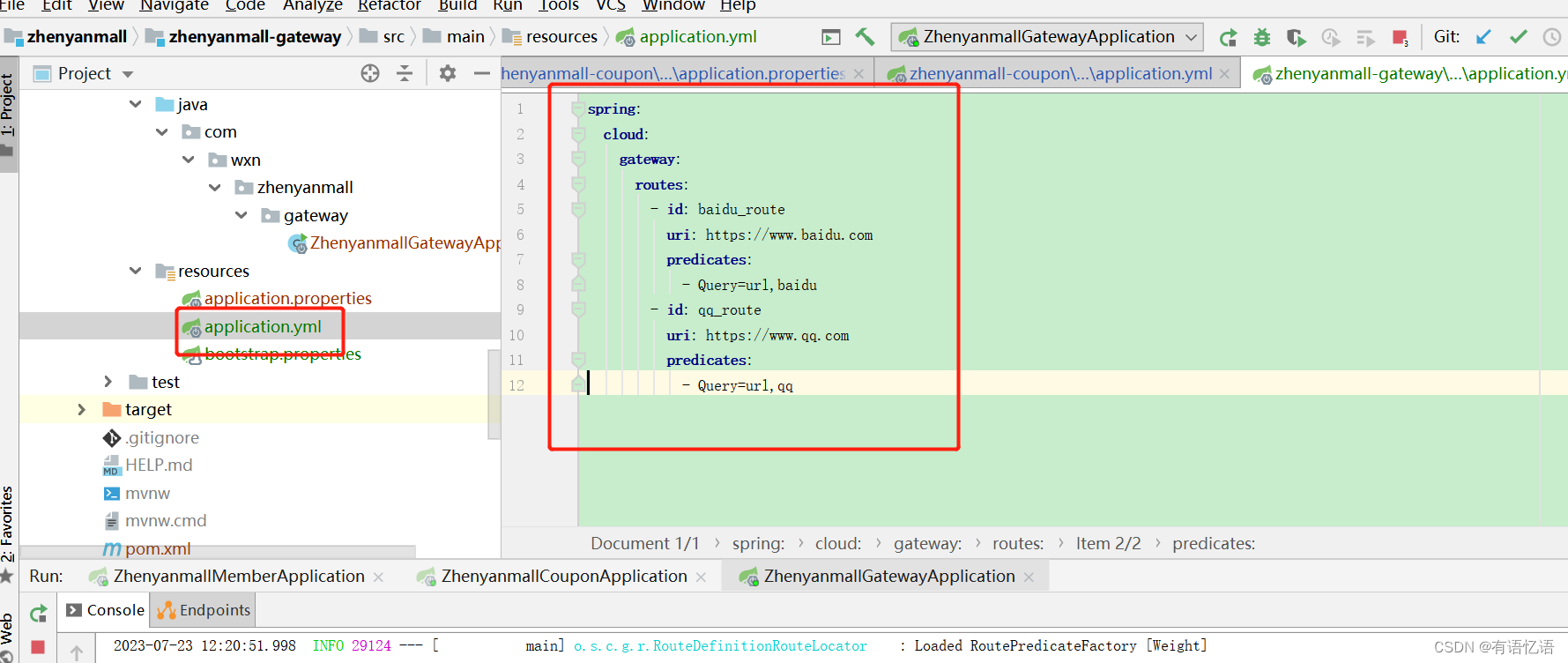Open the Refactor menu
The image size is (1568, 663).
(390, 5)
